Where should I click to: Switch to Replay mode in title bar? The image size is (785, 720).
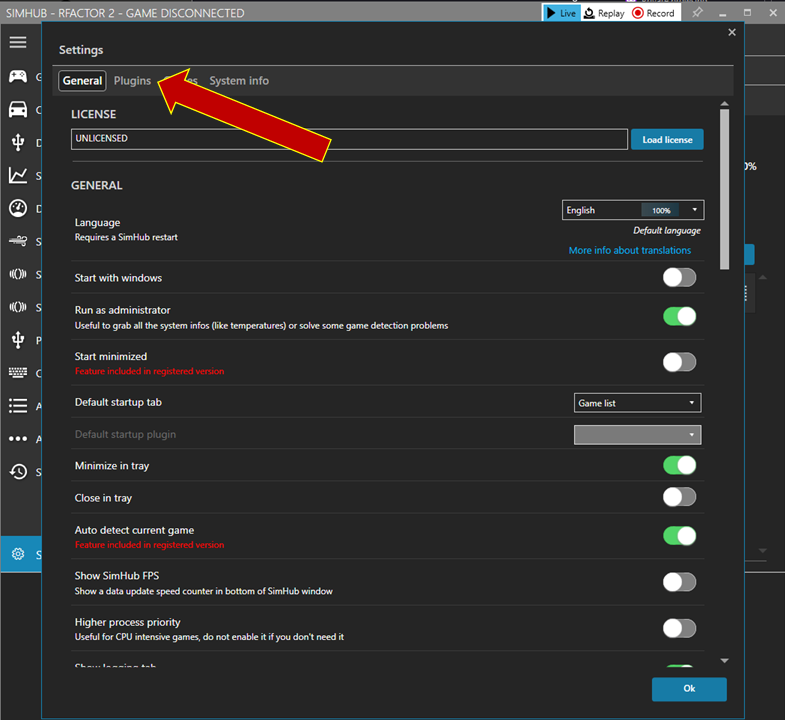(605, 13)
